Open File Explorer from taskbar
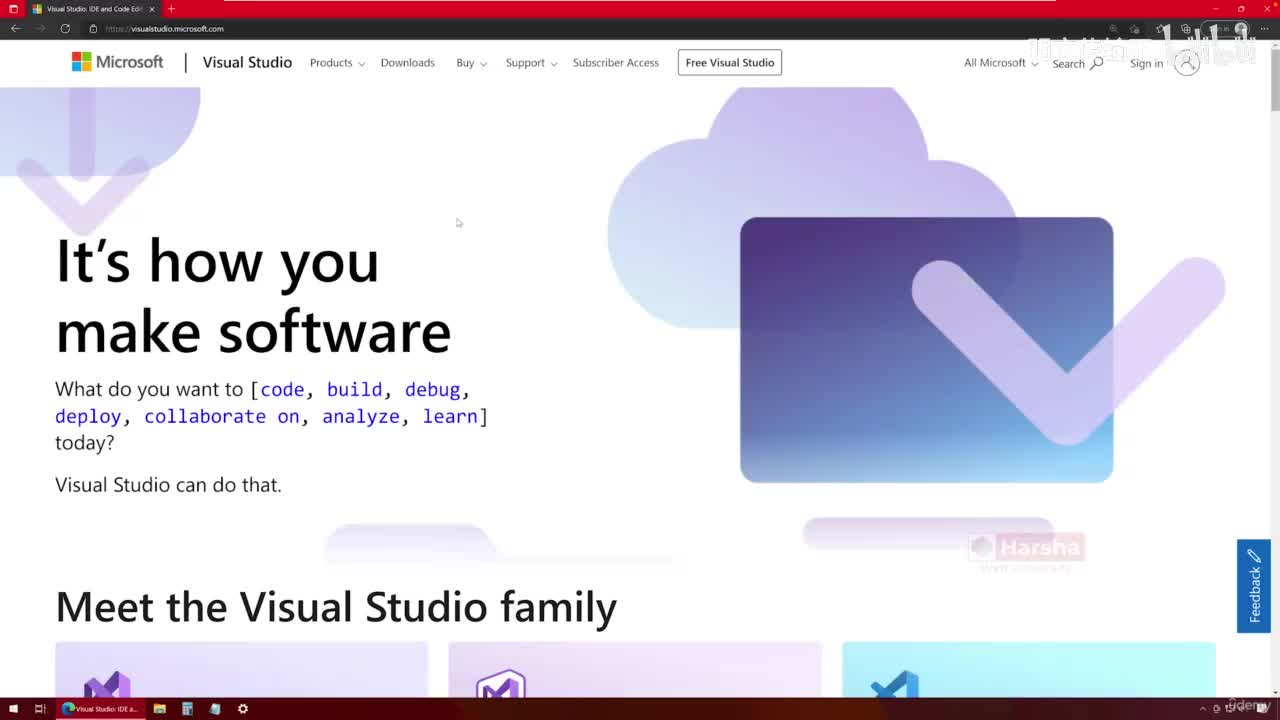Screen dimensions: 1280x720 (159, 709)
